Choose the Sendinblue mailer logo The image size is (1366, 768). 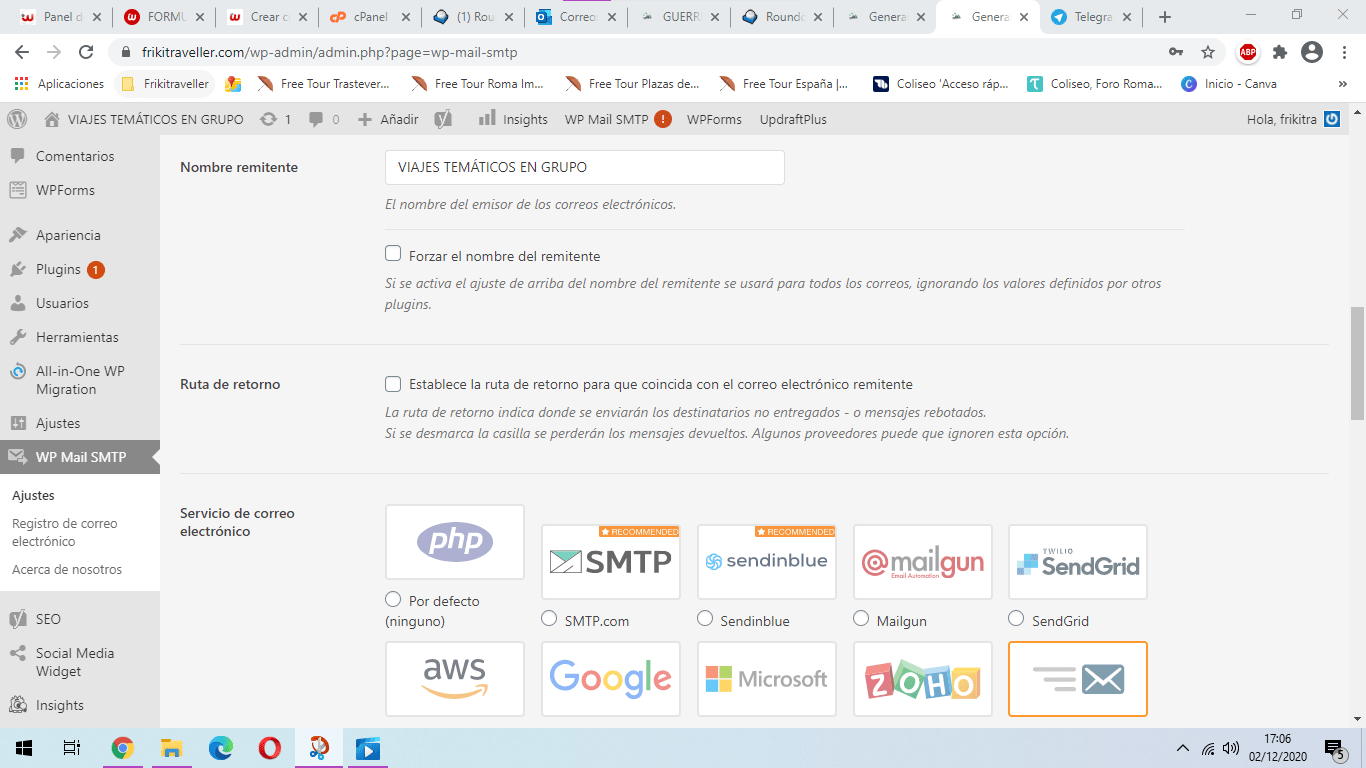click(767, 562)
